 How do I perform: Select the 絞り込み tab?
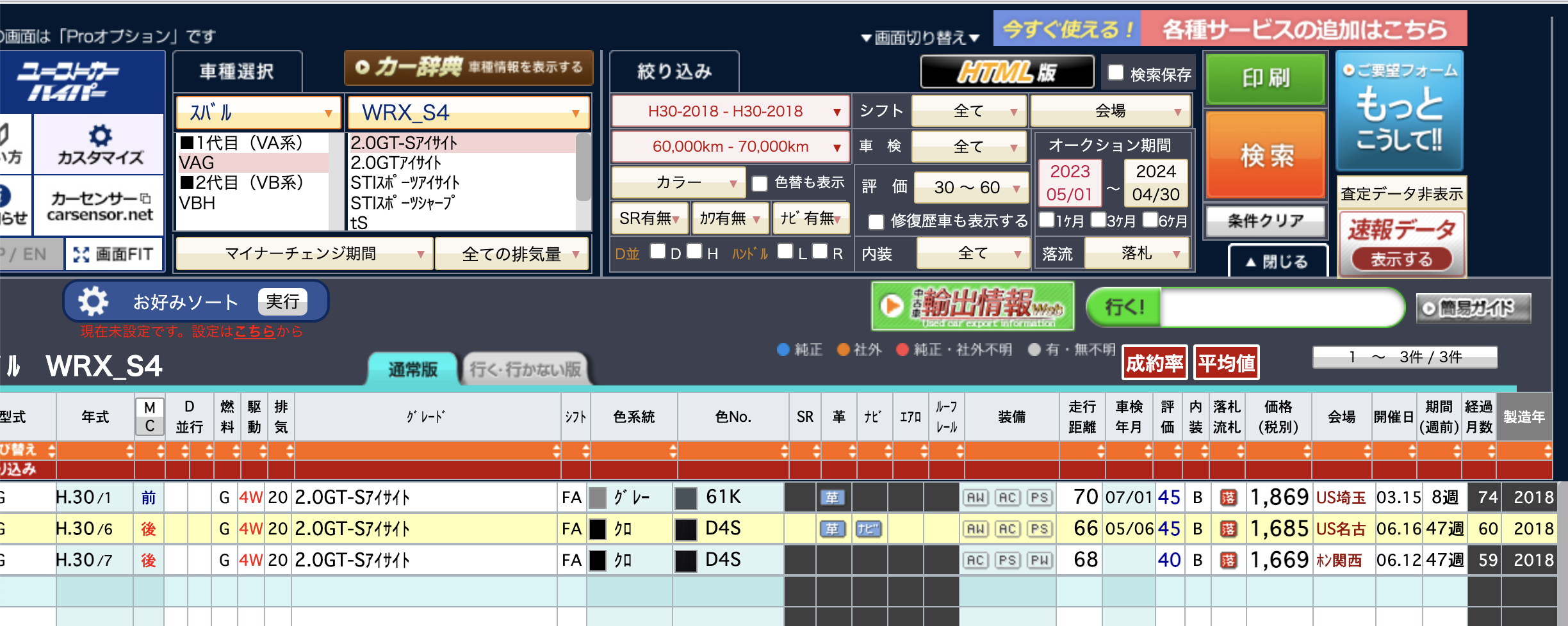coord(674,72)
